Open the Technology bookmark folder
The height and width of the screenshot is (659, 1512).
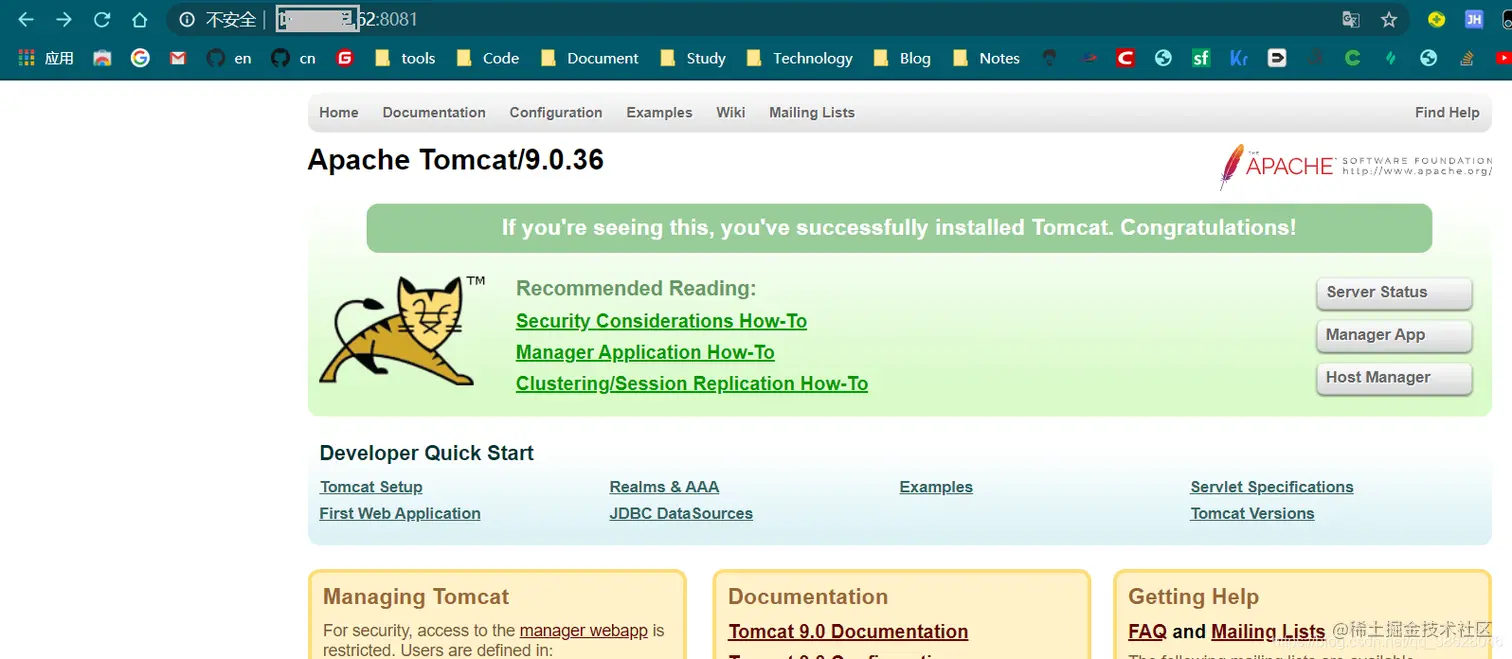coord(799,58)
